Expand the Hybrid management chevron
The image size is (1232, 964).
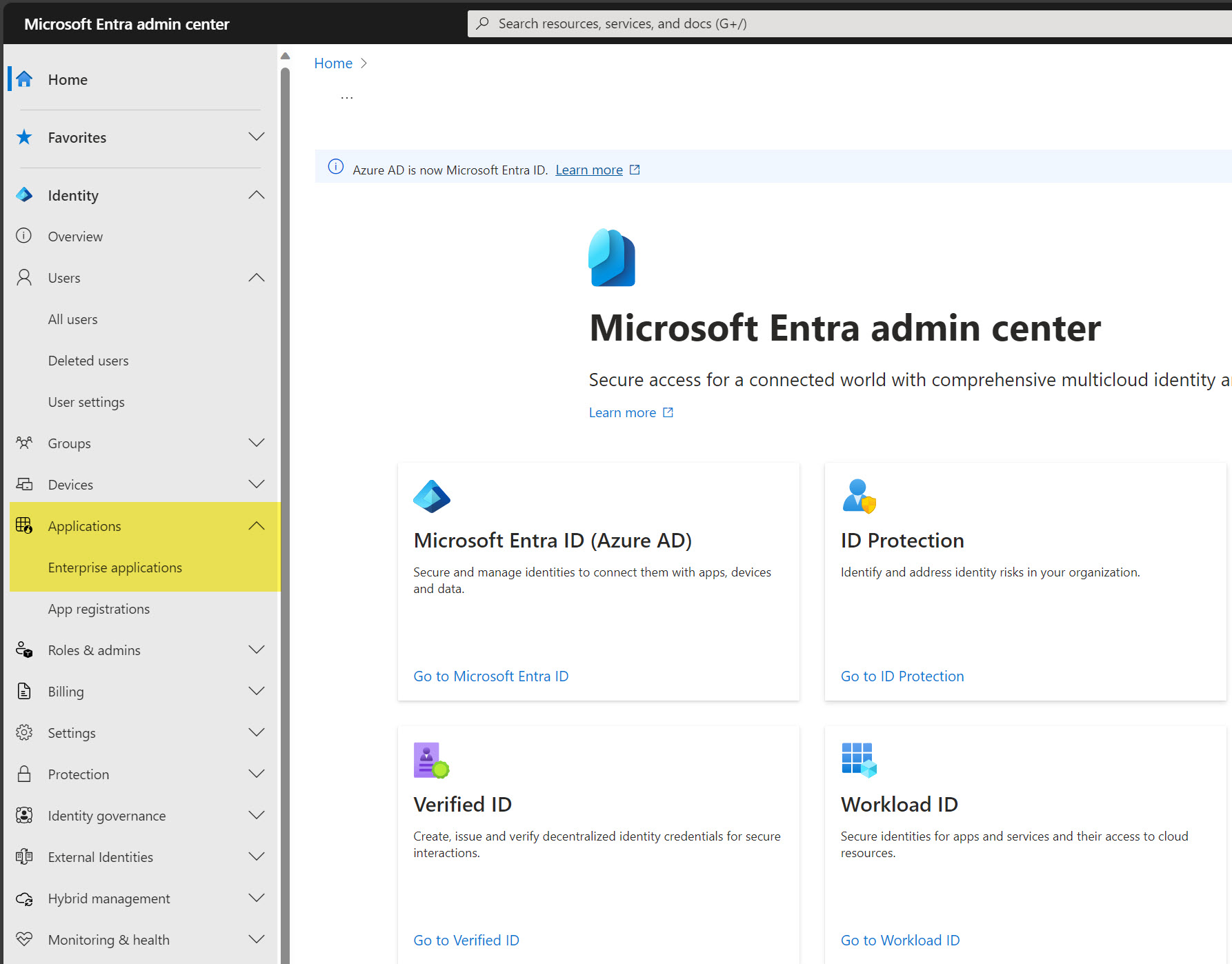coord(257,898)
